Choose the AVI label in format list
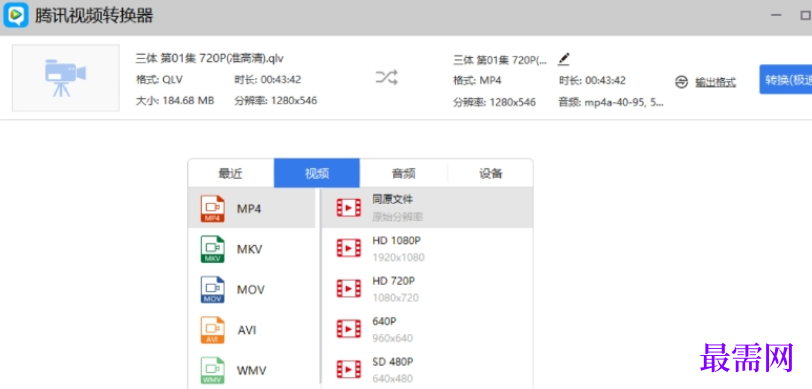Image resolution: width=812 pixels, height=389 pixels. click(247, 330)
